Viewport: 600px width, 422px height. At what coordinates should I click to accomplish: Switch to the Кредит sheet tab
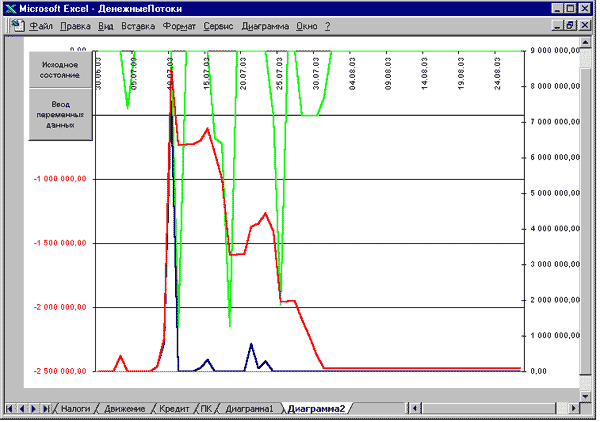[x=174, y=409]
